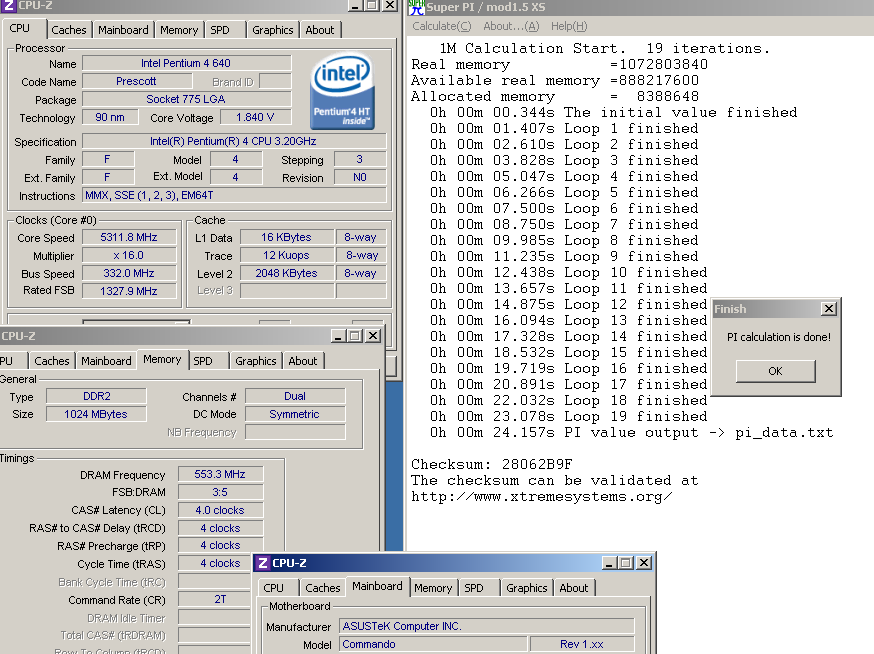Image resolution: width=874 pixels, height=654 pixels.
Task: Open Caches tab in Mainboard CPU-Z window
Action: coord(323,588)
